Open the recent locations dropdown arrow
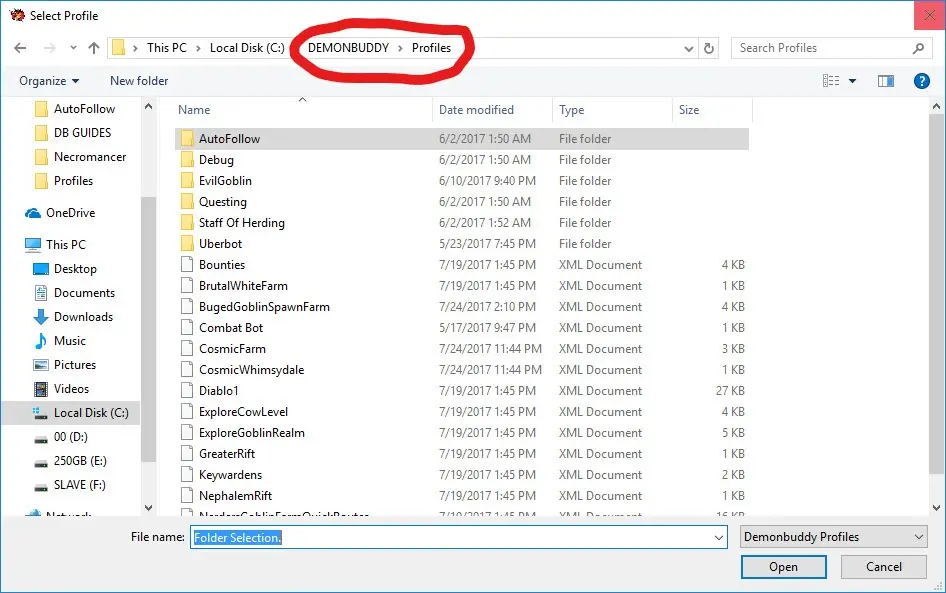This screenshot has height=593, width=946. point(73,48)
